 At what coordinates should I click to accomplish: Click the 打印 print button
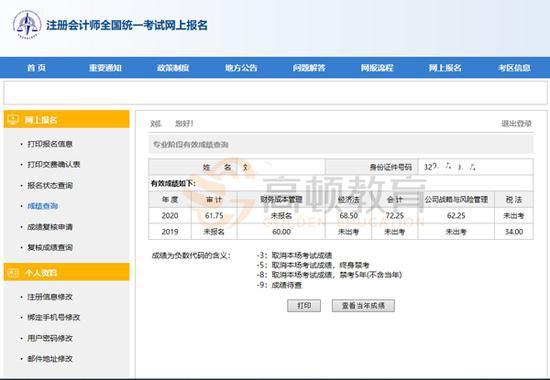304,306
